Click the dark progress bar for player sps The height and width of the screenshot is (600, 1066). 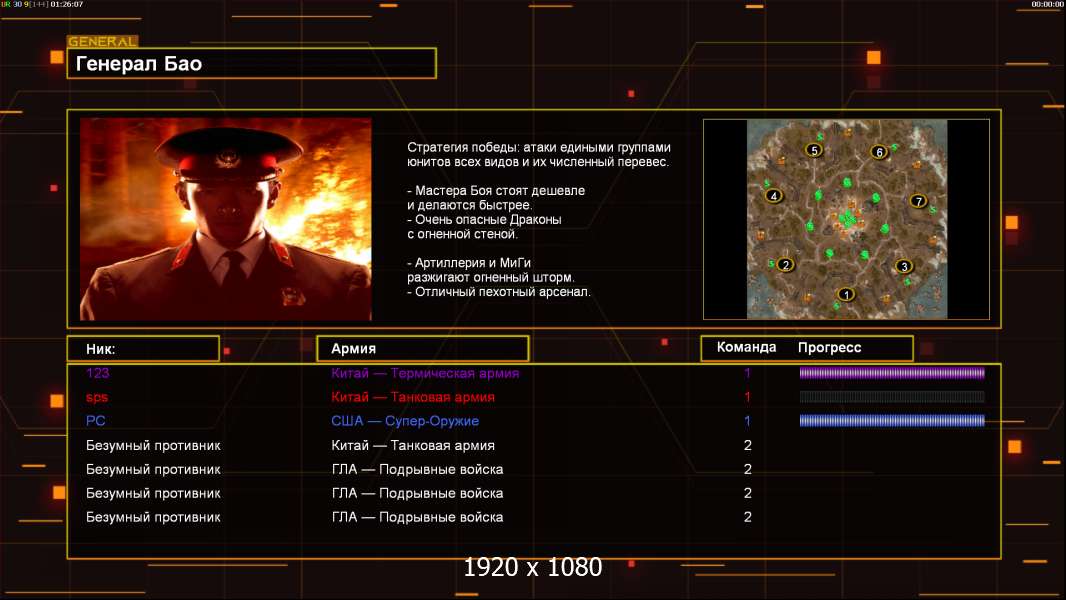[891, 397]
